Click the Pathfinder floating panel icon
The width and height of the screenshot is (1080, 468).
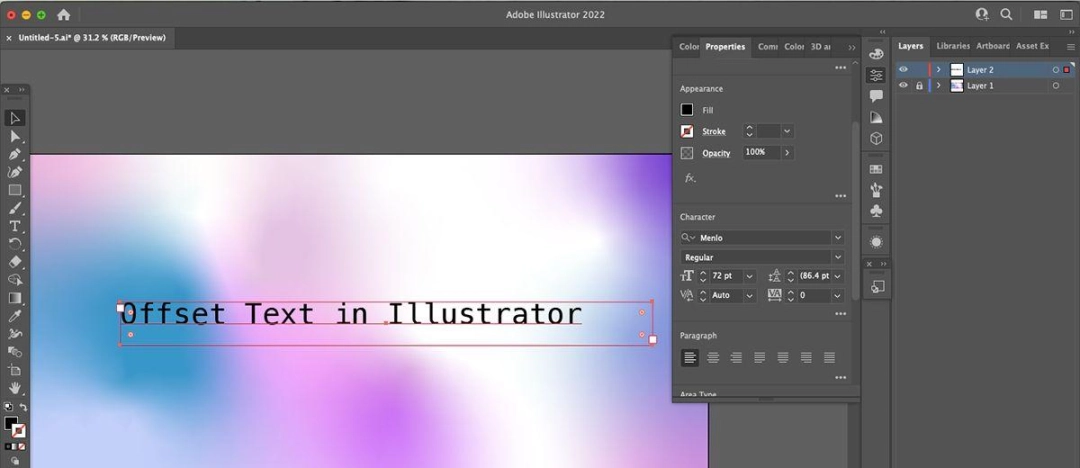click(878, 287)
